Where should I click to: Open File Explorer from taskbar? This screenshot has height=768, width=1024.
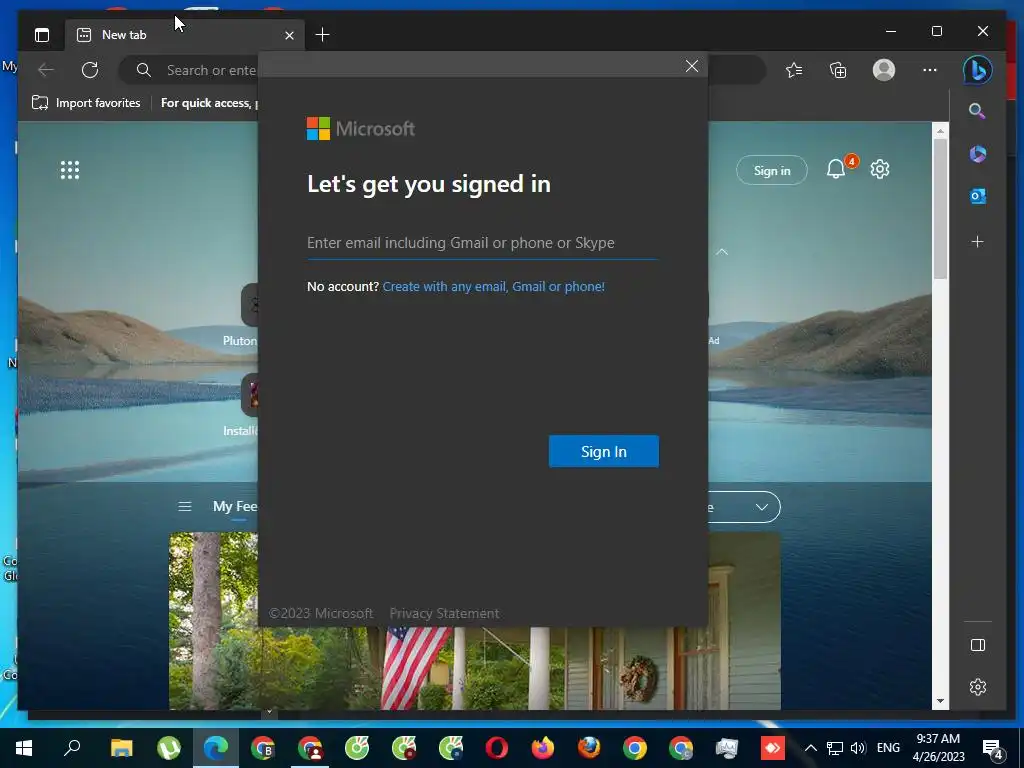(x=121, y=748)
